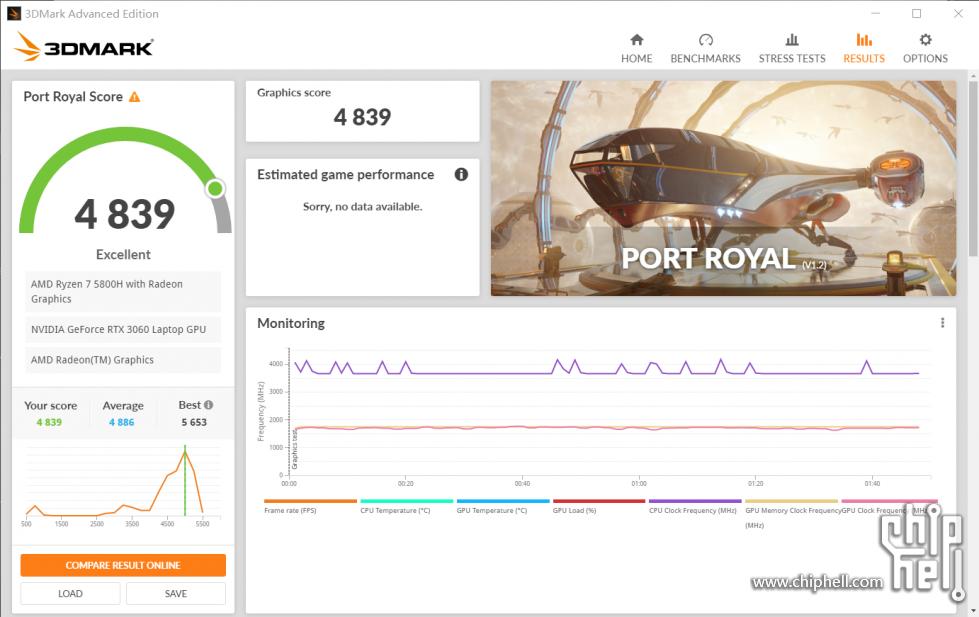
Task: Click the Port Royal benchmark image
Action: [723, 188]
